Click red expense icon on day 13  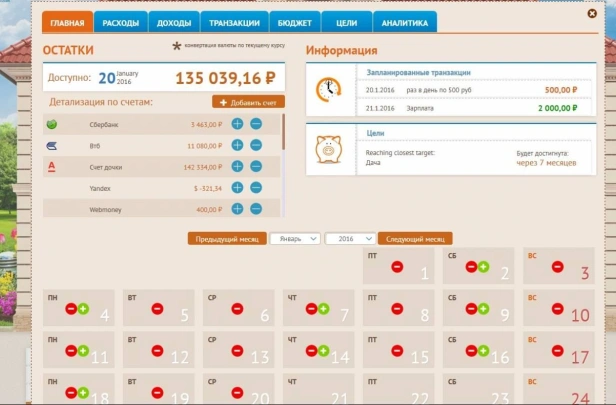237,351
